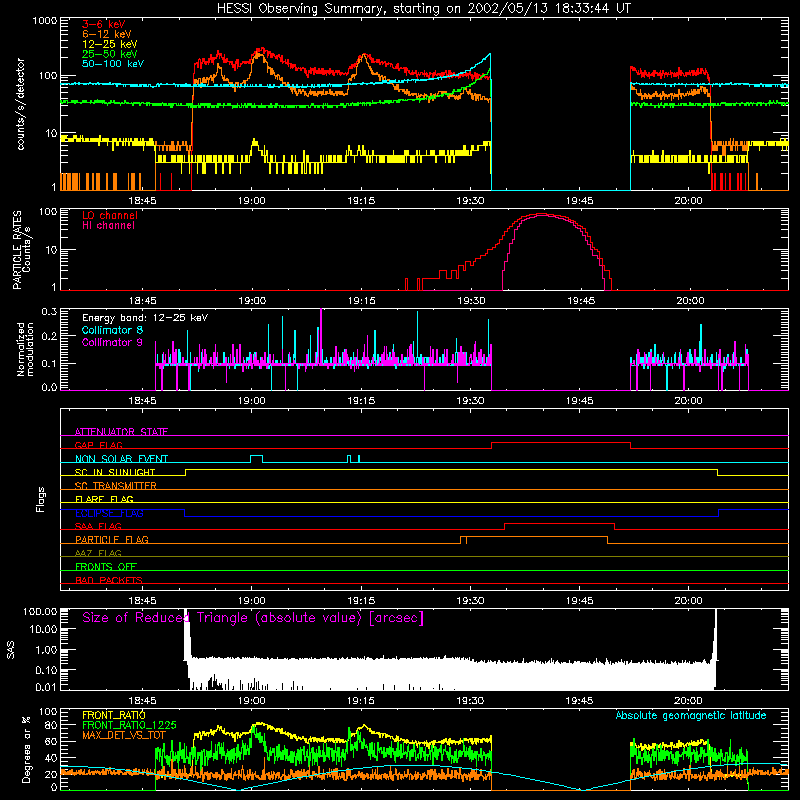Click the counts/s/detector axis label
Viewport: 800px width, 800px height.
pos(20,104)
